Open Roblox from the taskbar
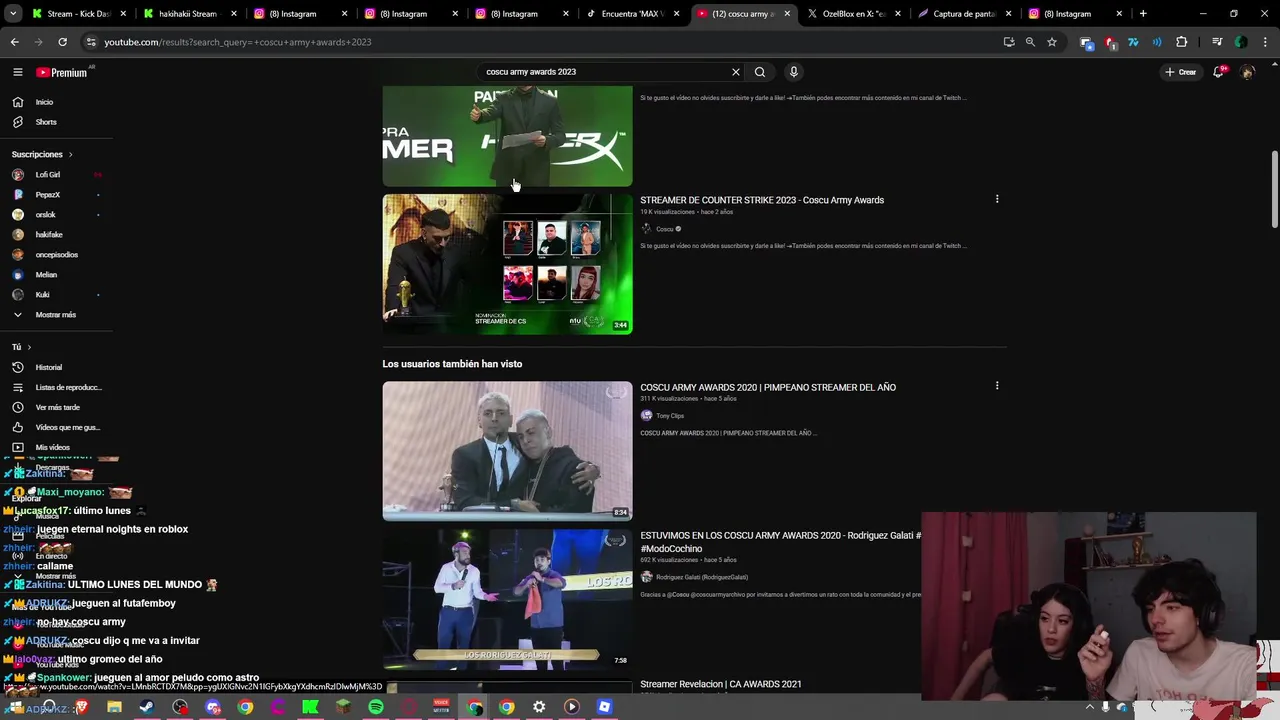Image resolution: width=1280 pixels, height=720 pixels. [604, 707]
